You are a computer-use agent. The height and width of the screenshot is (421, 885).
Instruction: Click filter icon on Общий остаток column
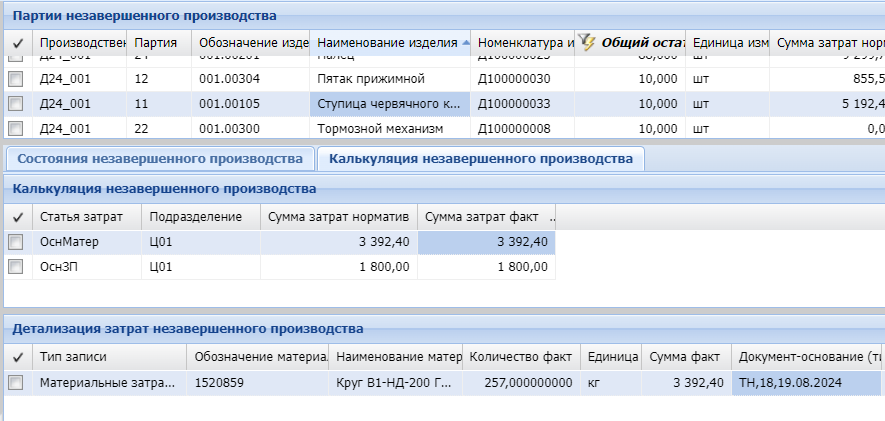(587, 43)
